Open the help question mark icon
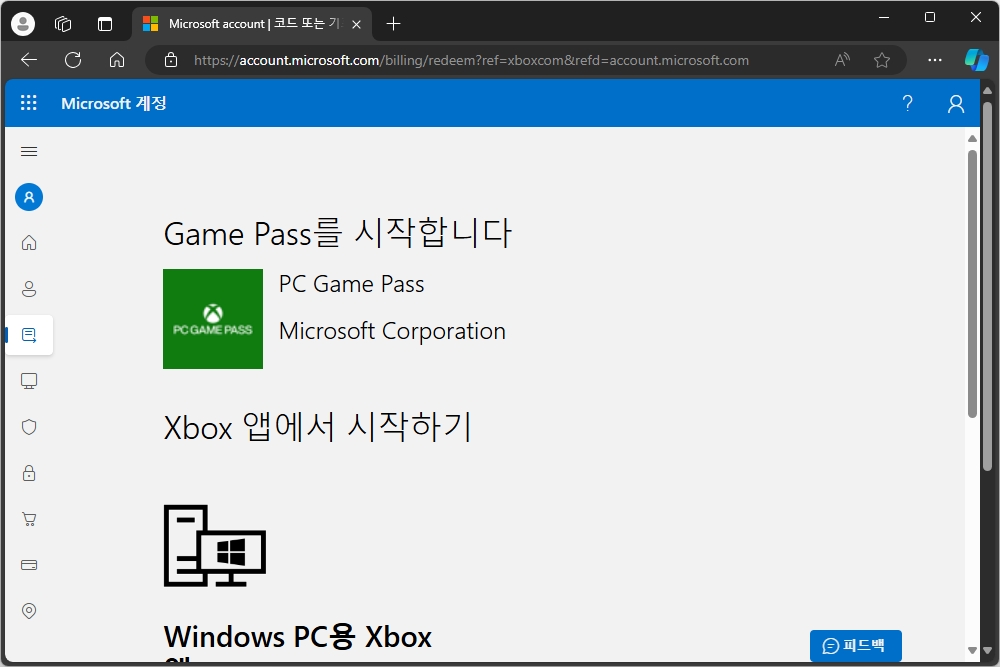1000x667 pixels. click(x=908, y=103)
